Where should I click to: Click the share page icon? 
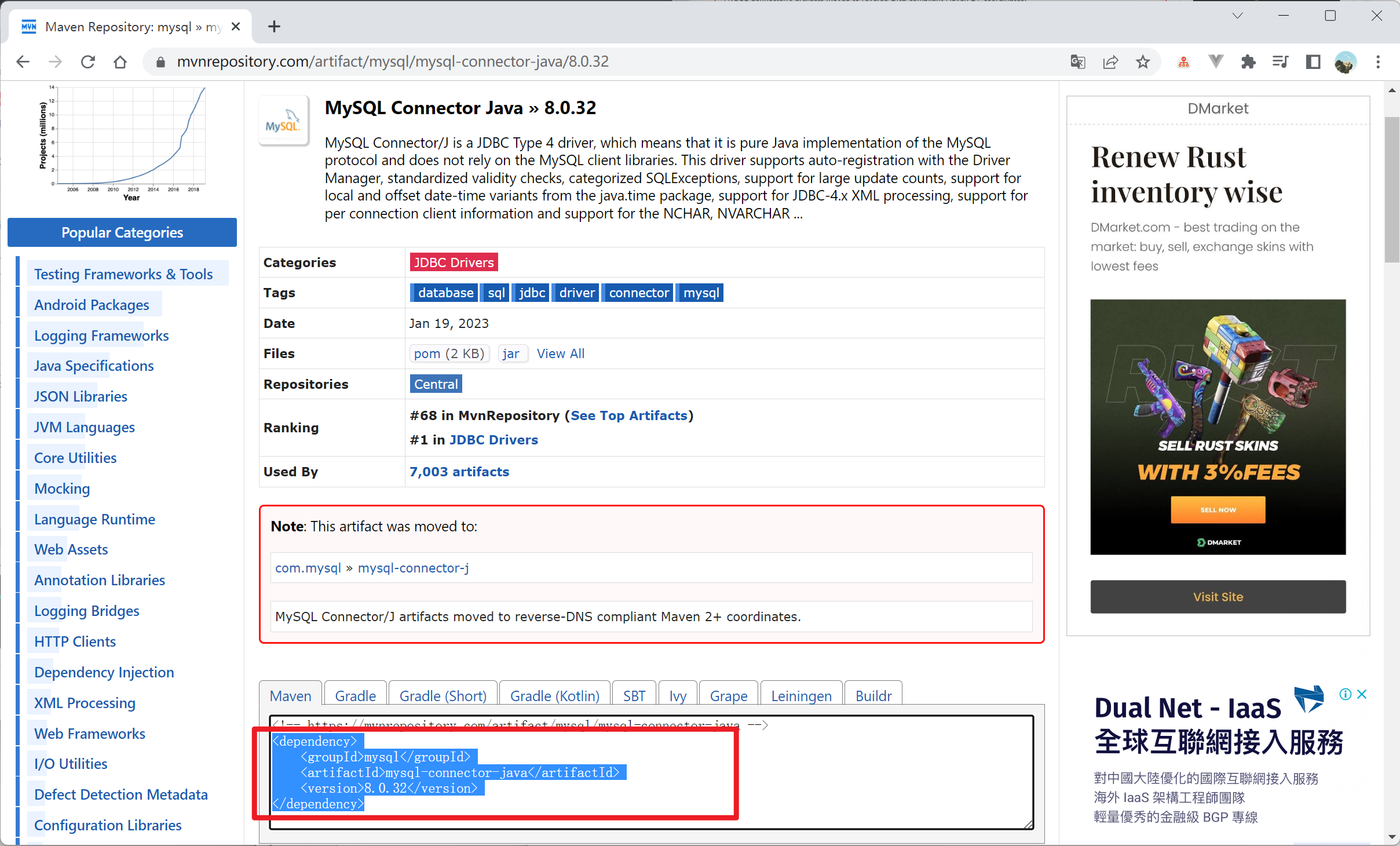tap(1110, 62)
